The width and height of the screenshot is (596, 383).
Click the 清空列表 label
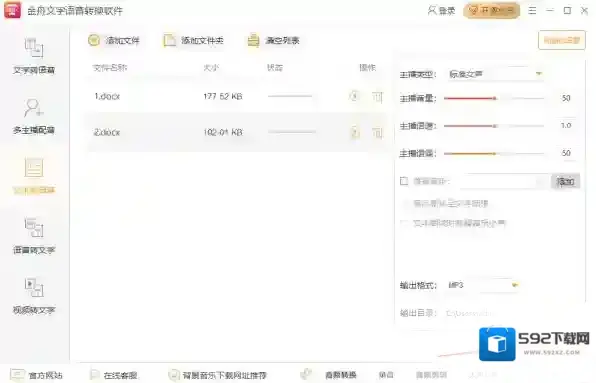(282, 40)
